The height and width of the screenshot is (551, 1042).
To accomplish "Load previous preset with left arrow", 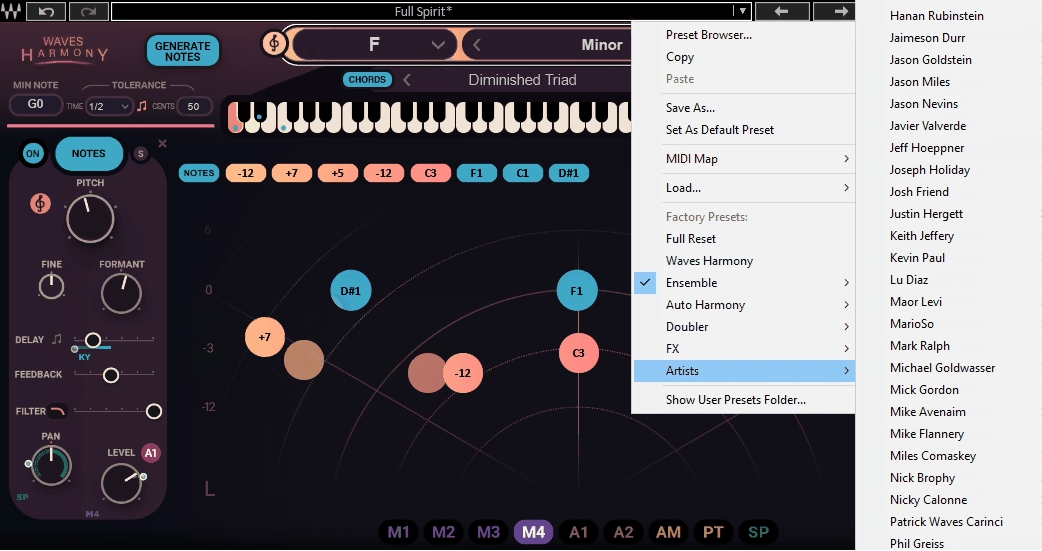I will [782, 11].
